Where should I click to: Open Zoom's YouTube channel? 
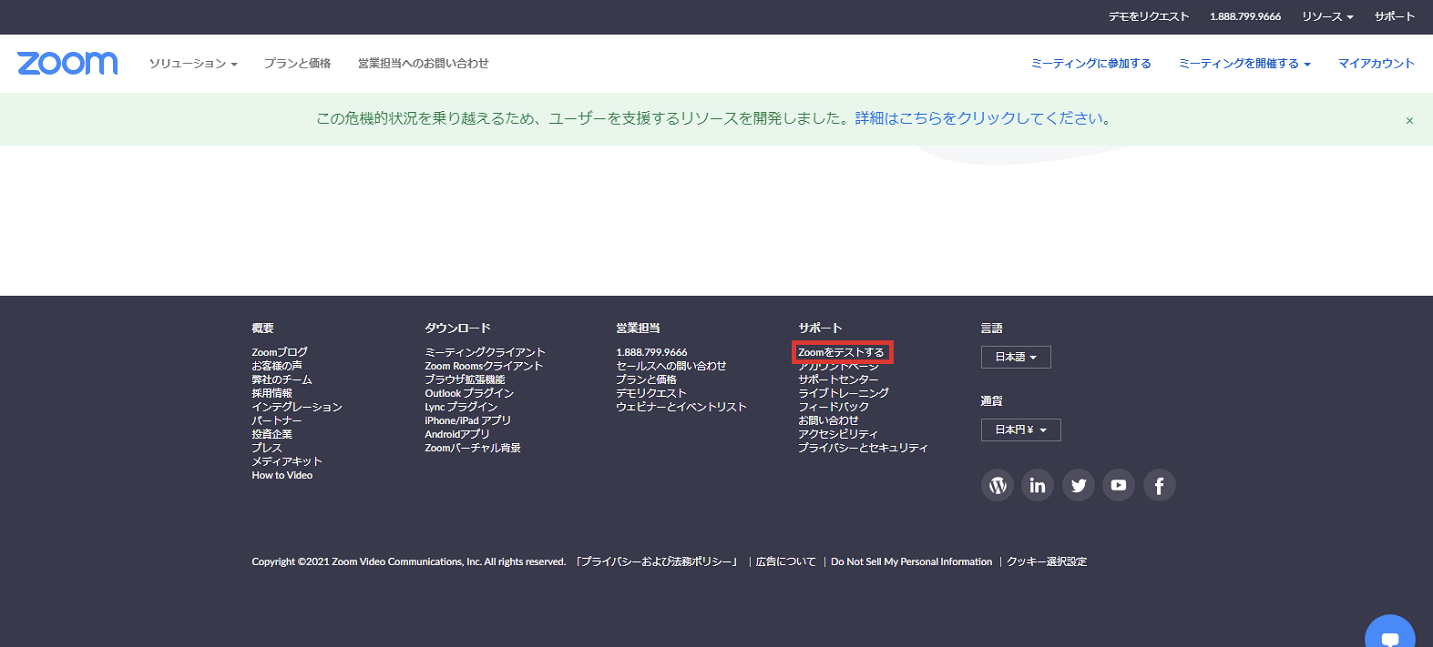point(1118,484)
